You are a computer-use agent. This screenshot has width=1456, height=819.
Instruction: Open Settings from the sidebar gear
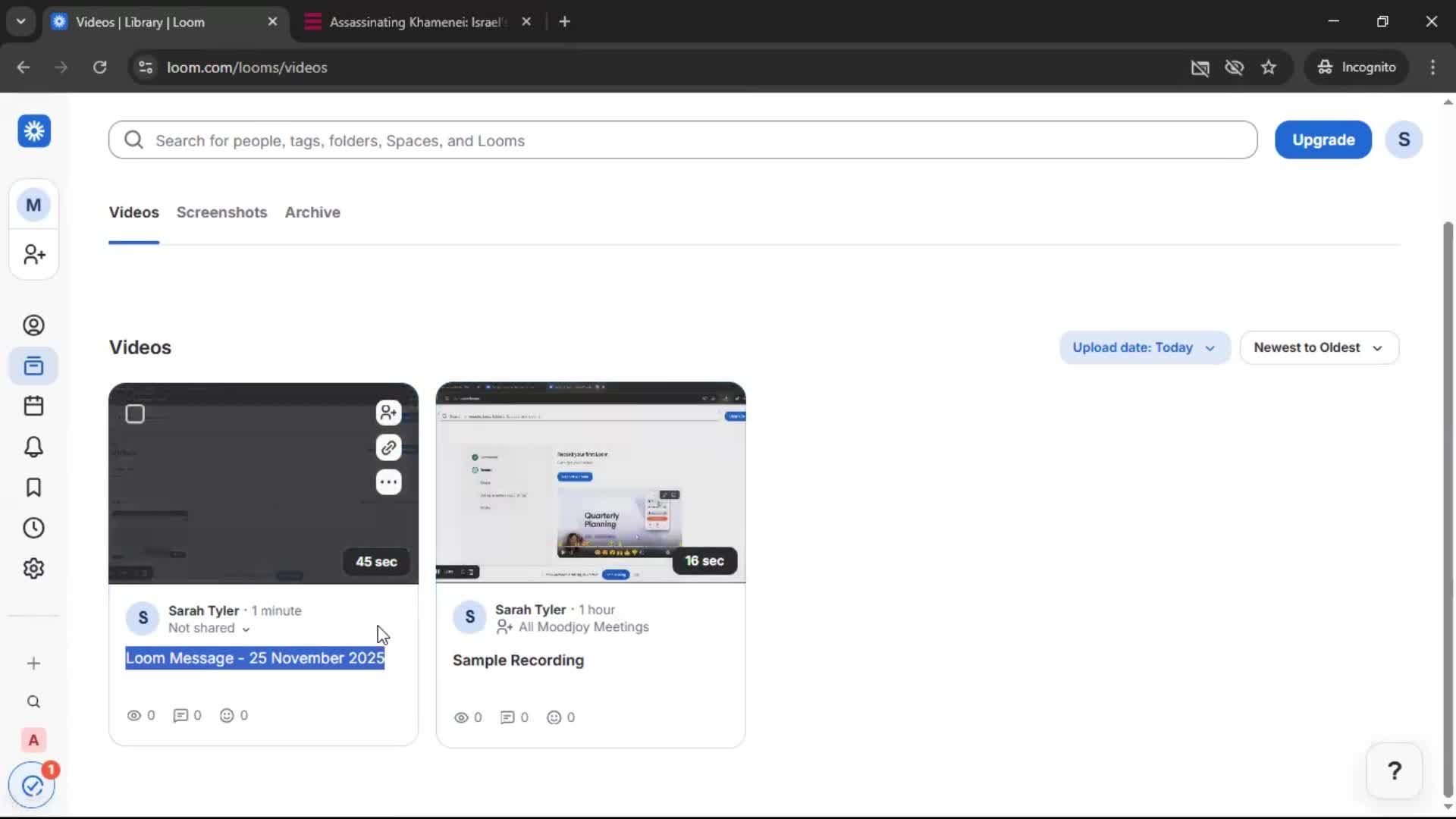33,568
